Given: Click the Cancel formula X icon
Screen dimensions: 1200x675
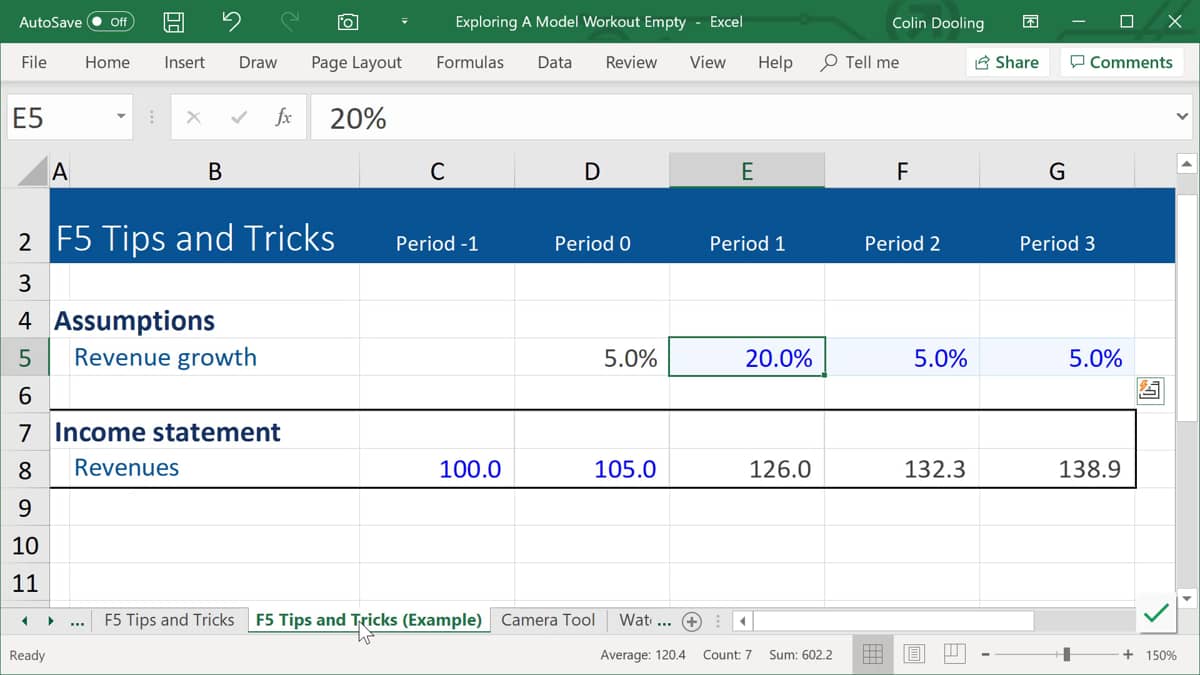Looking at the screenshot, I should (194, 118).
